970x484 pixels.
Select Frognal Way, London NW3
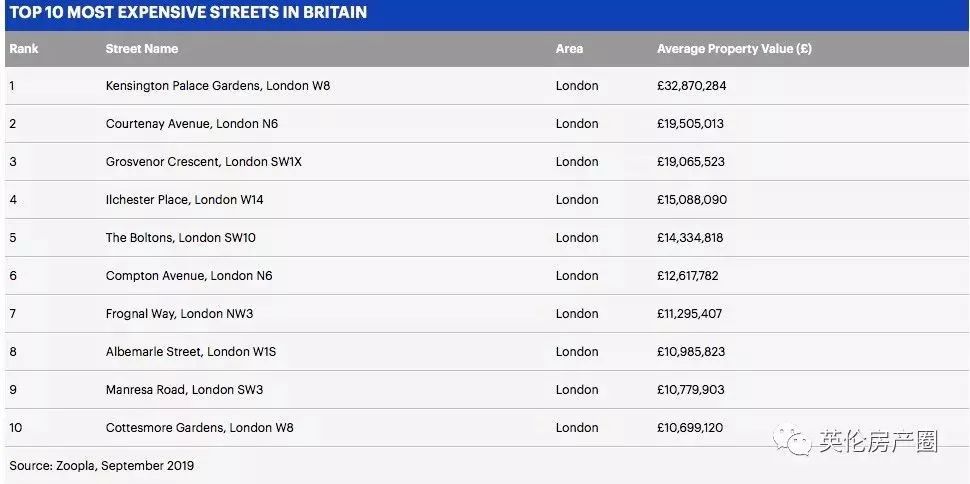[x=179, y=314]
